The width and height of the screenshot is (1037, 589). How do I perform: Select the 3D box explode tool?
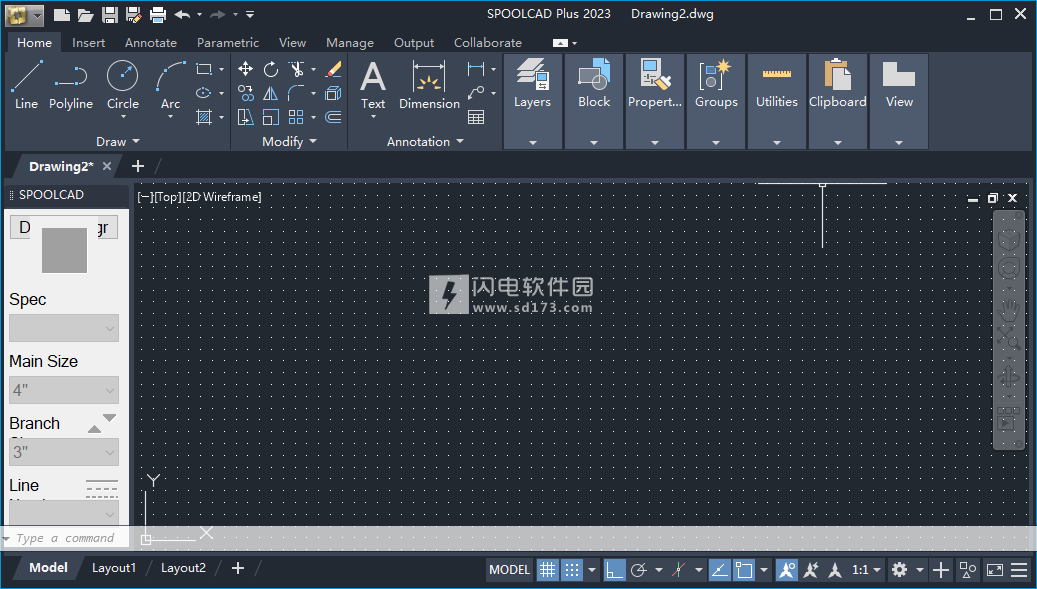point(334,93)
